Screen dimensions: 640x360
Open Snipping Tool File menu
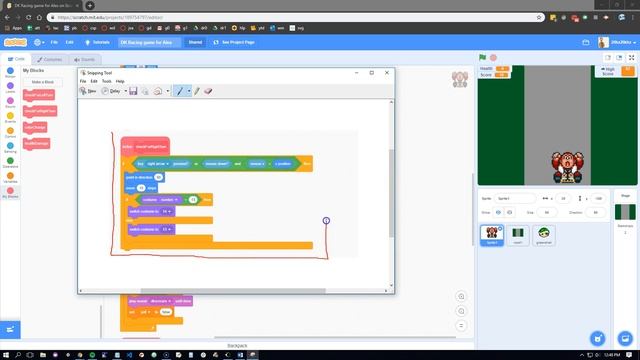(x=83, y=81)
